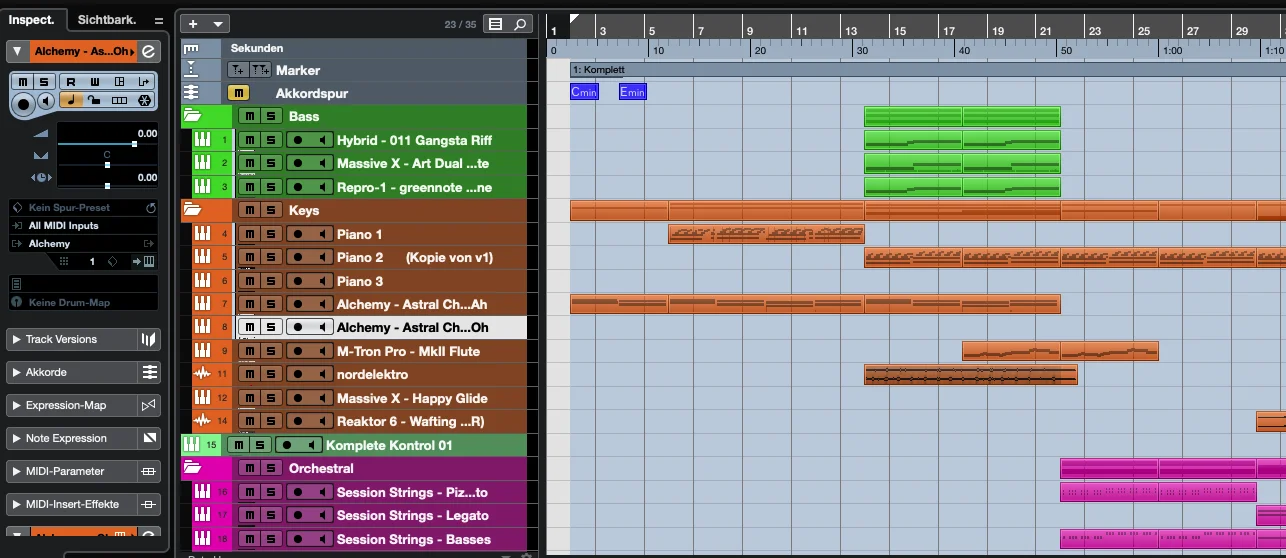Click the ruler track icon beside Sekunden
The image size is (1286, 558).
pyautogui.click(x=191, y=48)
